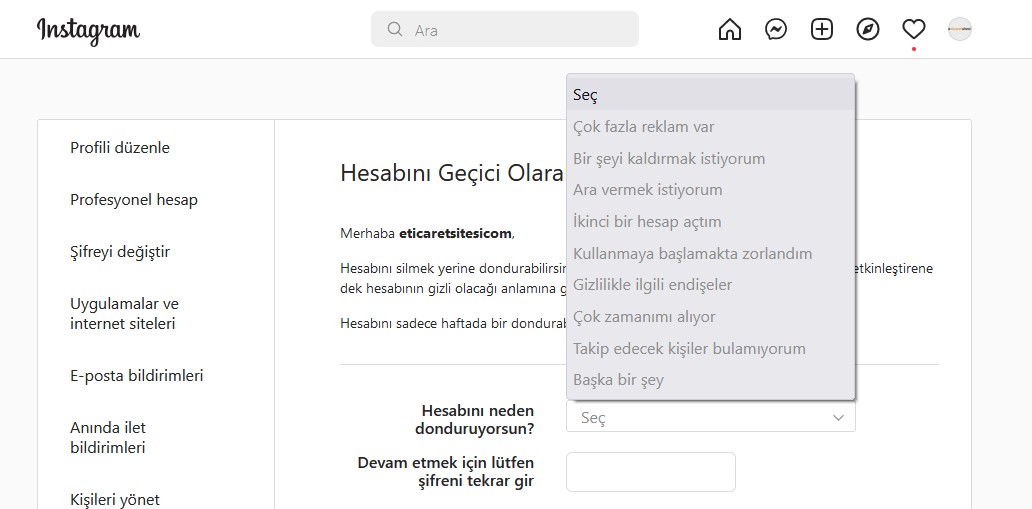Select the 'Seç' placeholder option in list
Screen dimensions: 1032x509
click(x=711, y=95)
